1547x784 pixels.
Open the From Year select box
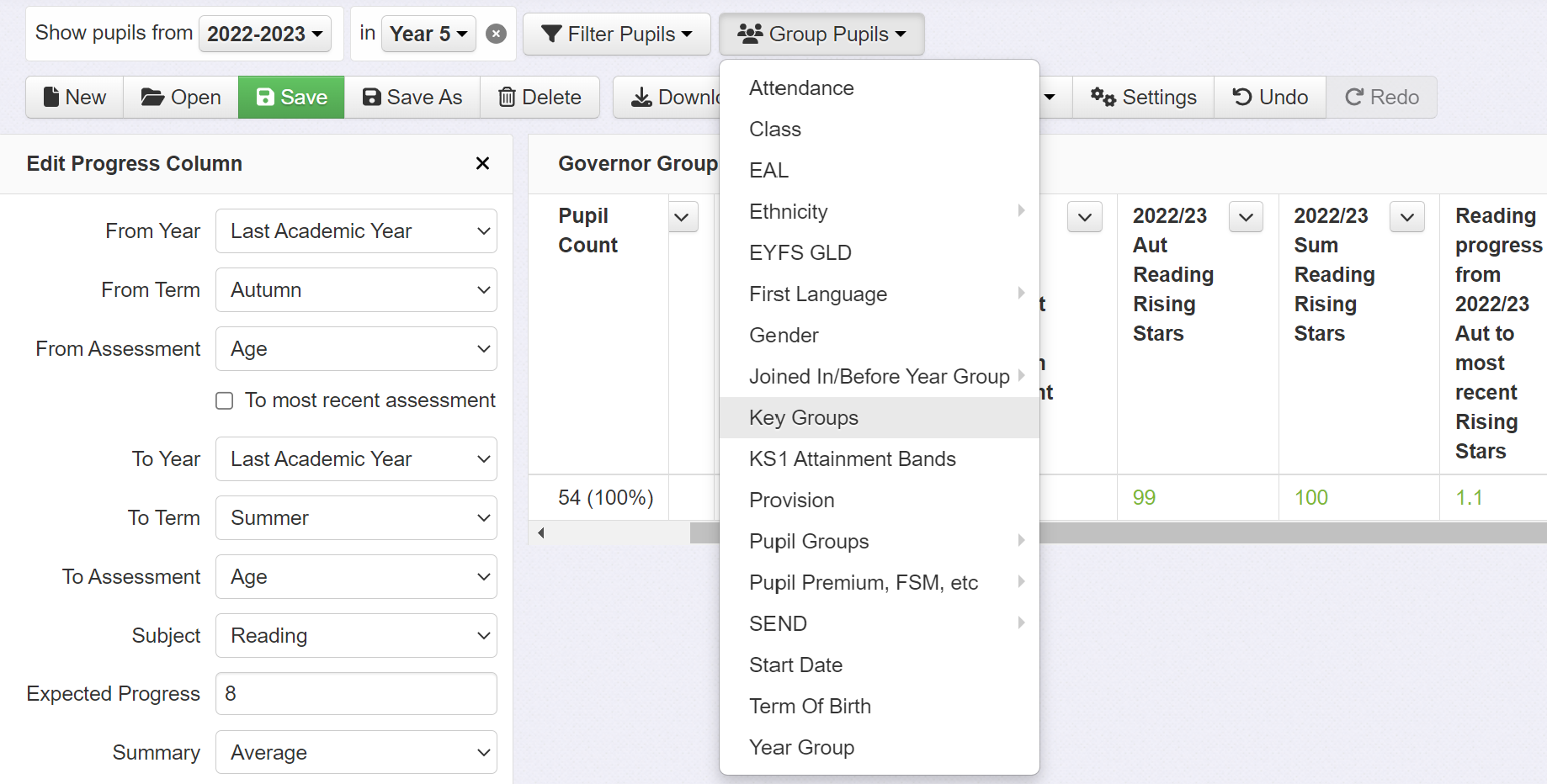356,231
